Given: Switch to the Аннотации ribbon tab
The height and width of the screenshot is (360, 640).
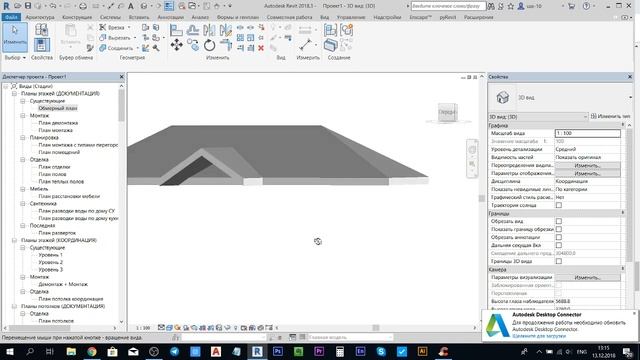Looking at the screenshot, I should coord(170,17).
